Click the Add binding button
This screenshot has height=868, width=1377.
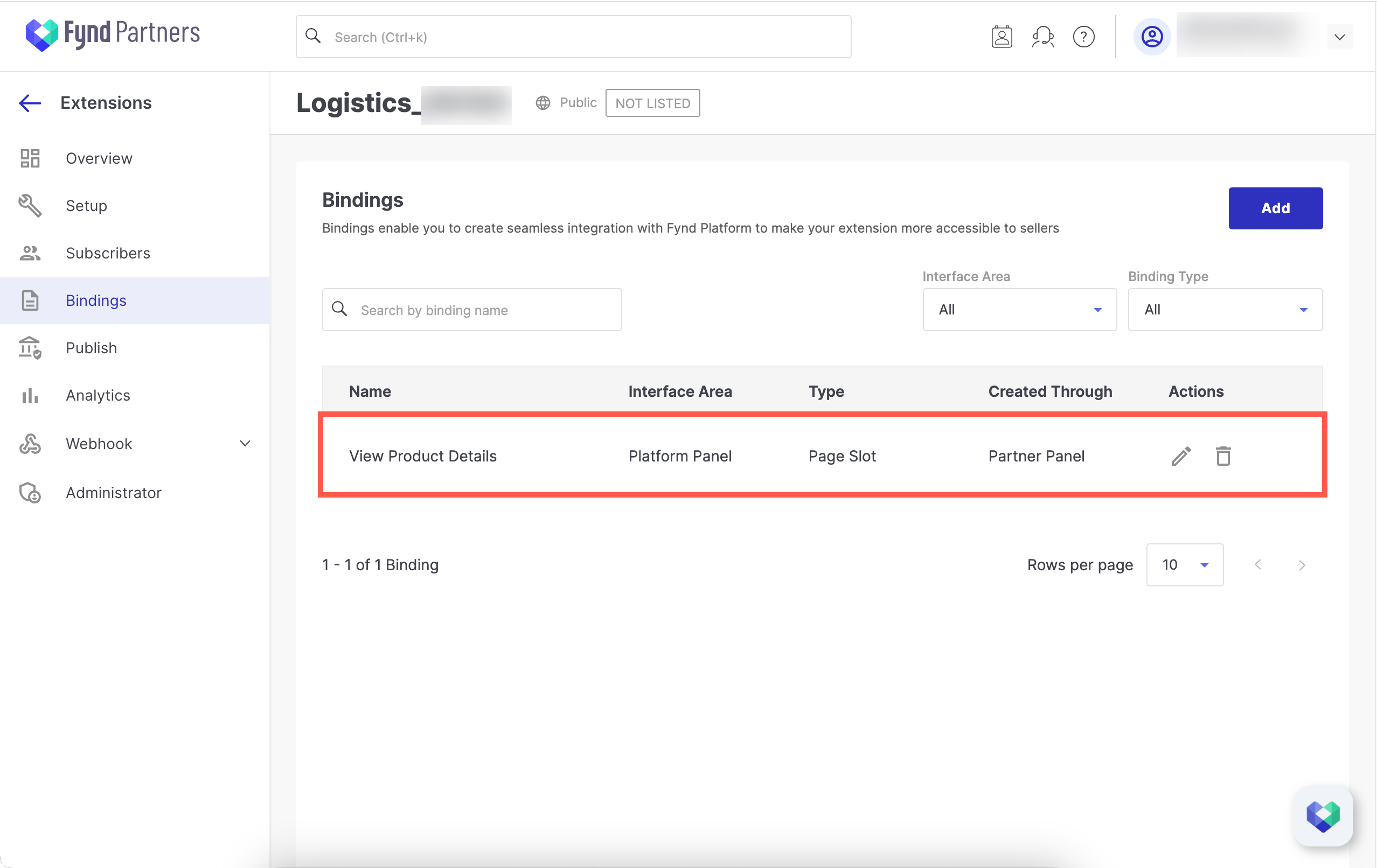click(x=1275, y=208)
